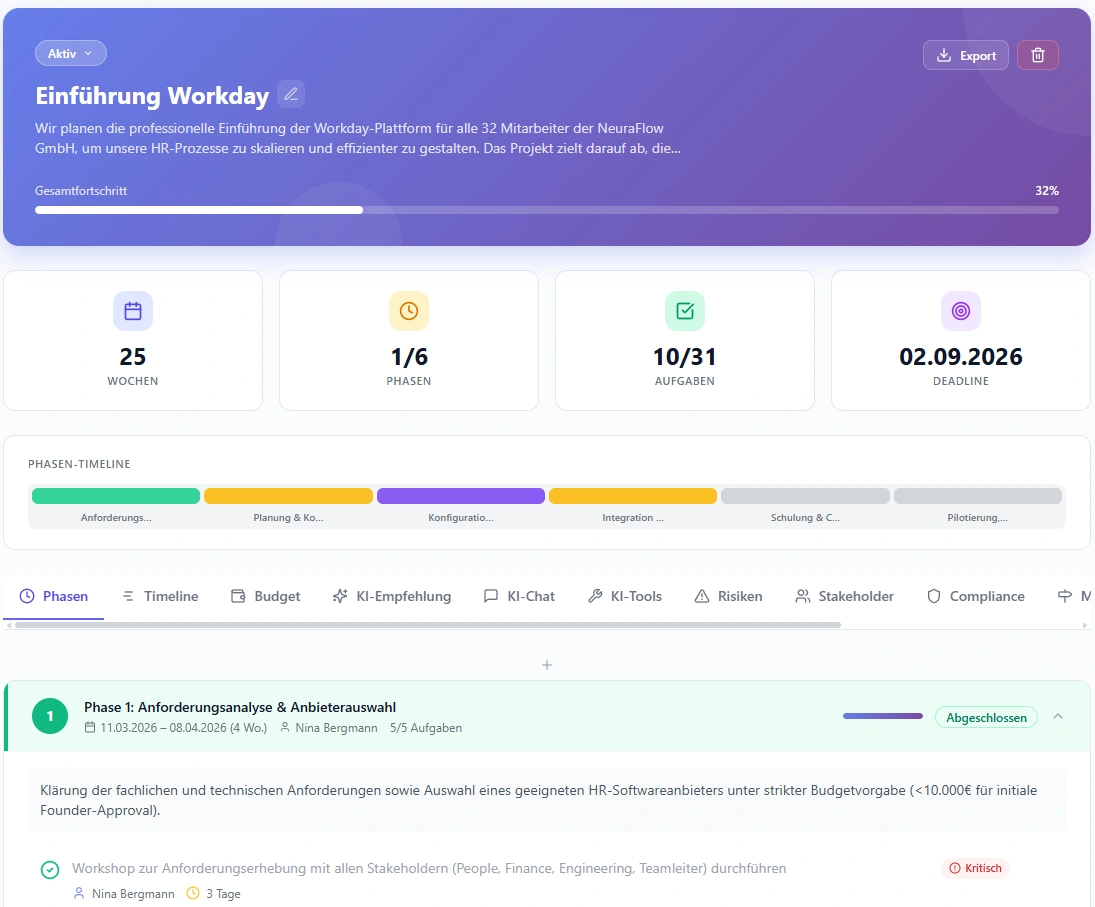Click the Kritisch priority badge
Viewport: 1095px width, 907px height.
point(975,868)
